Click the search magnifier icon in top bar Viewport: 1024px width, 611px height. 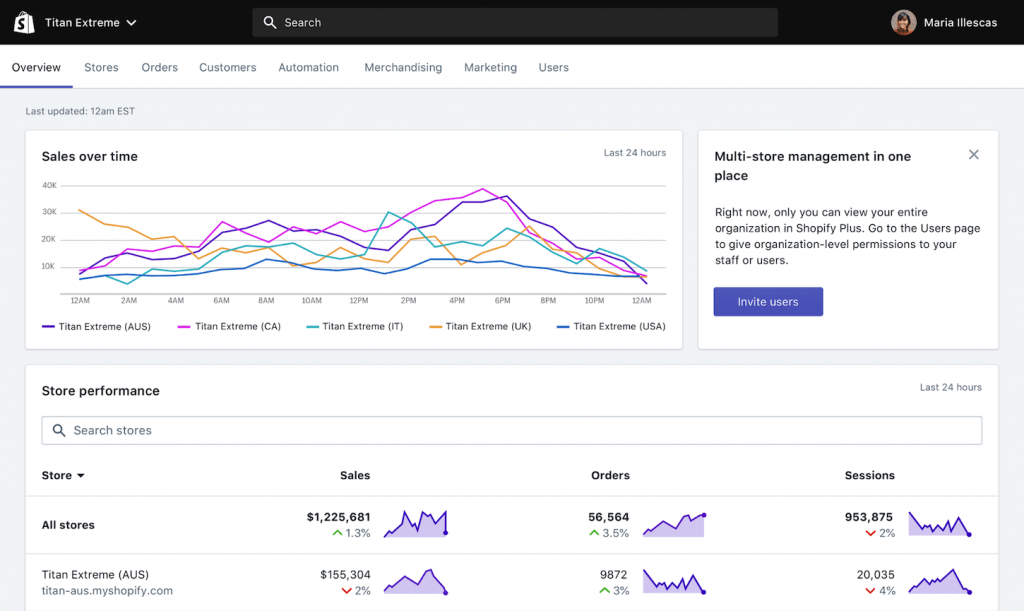270,22
